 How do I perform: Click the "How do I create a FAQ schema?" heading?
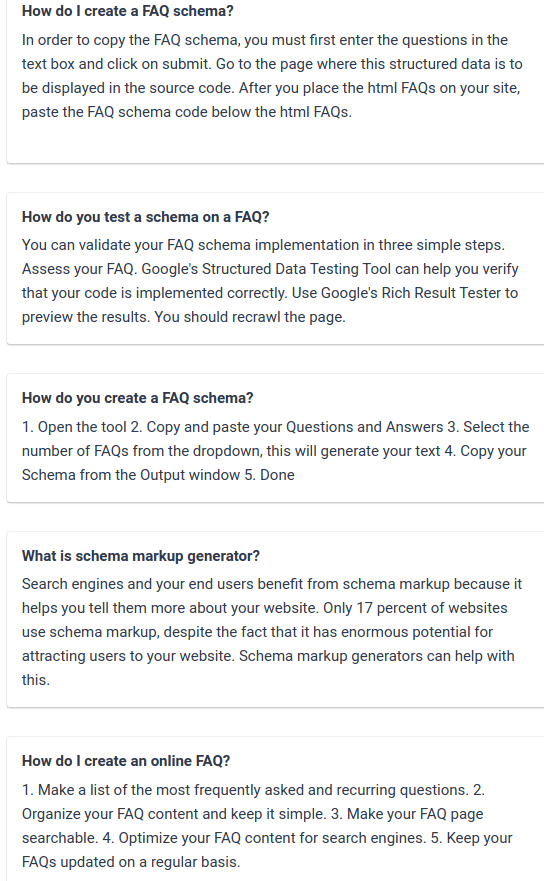point(128,11)
